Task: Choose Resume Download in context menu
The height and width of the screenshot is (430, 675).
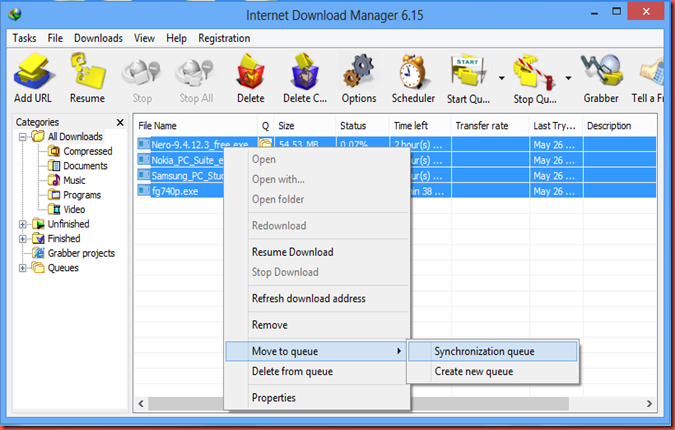Action: pos(317,252)
